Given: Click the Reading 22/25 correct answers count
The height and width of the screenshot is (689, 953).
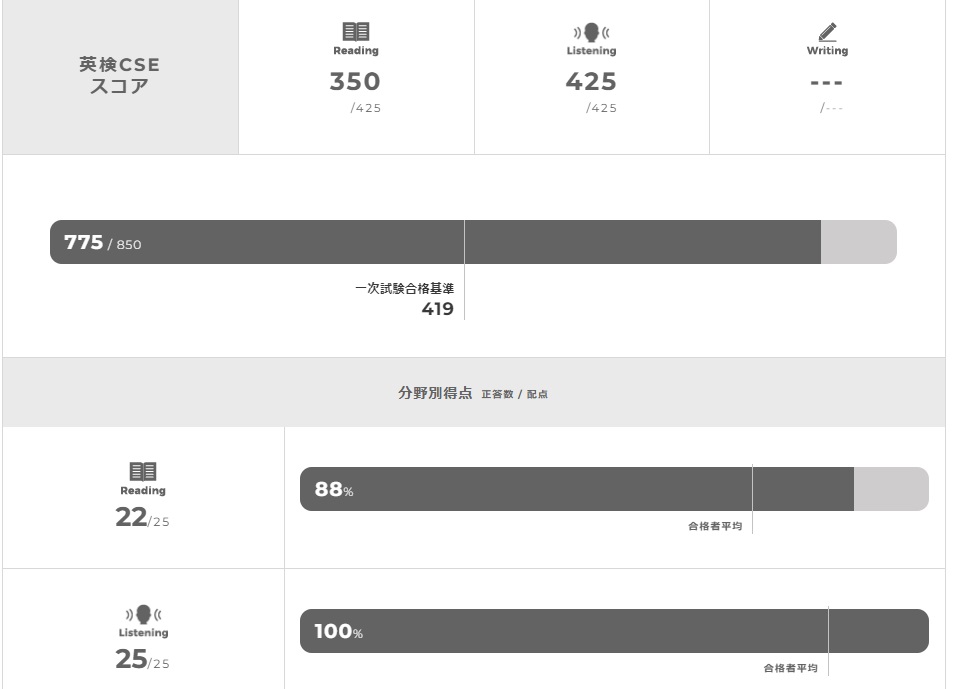Looking at the screenshot, I should (x=142, y=518).
